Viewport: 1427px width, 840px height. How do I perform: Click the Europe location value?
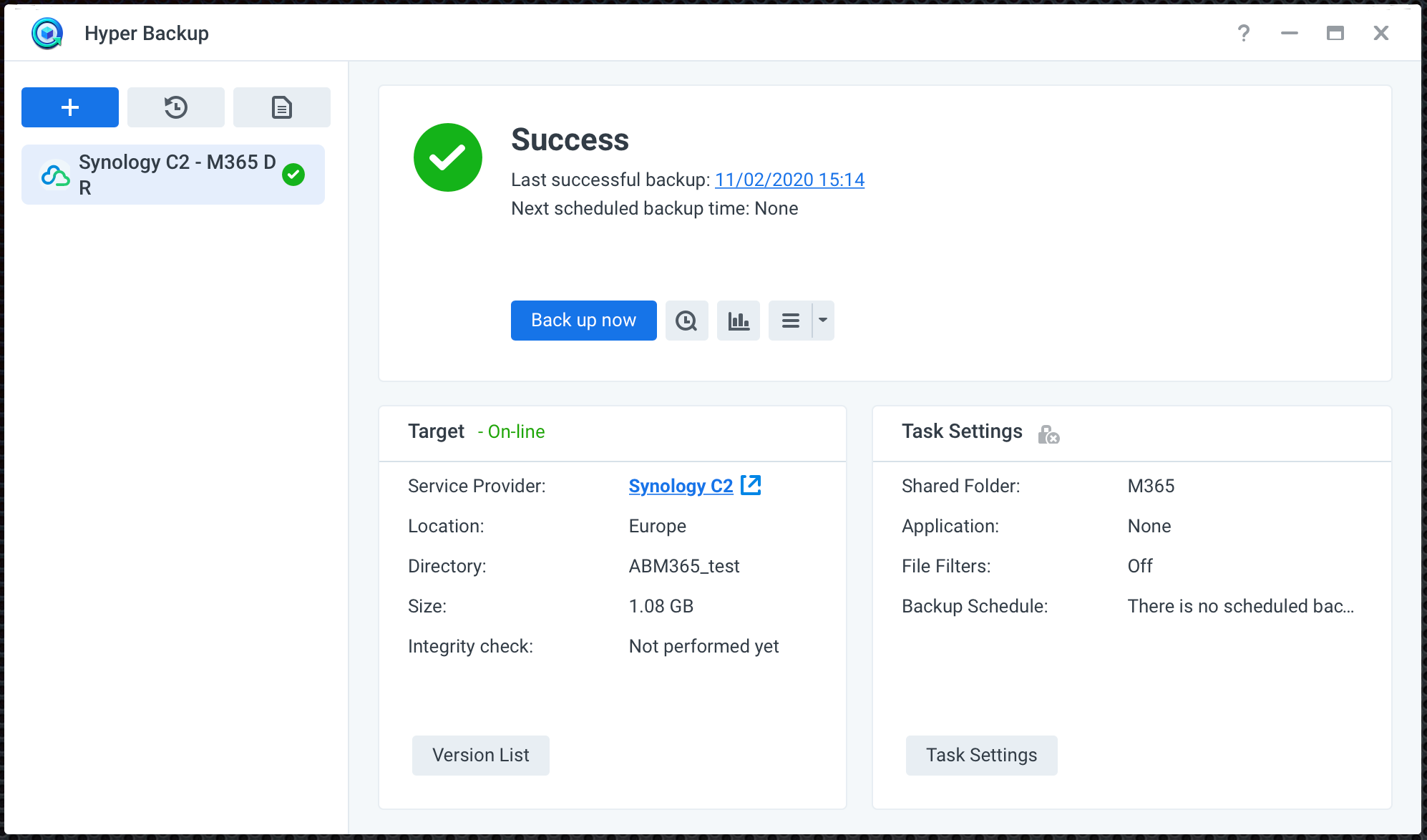[x=658, y=526]
